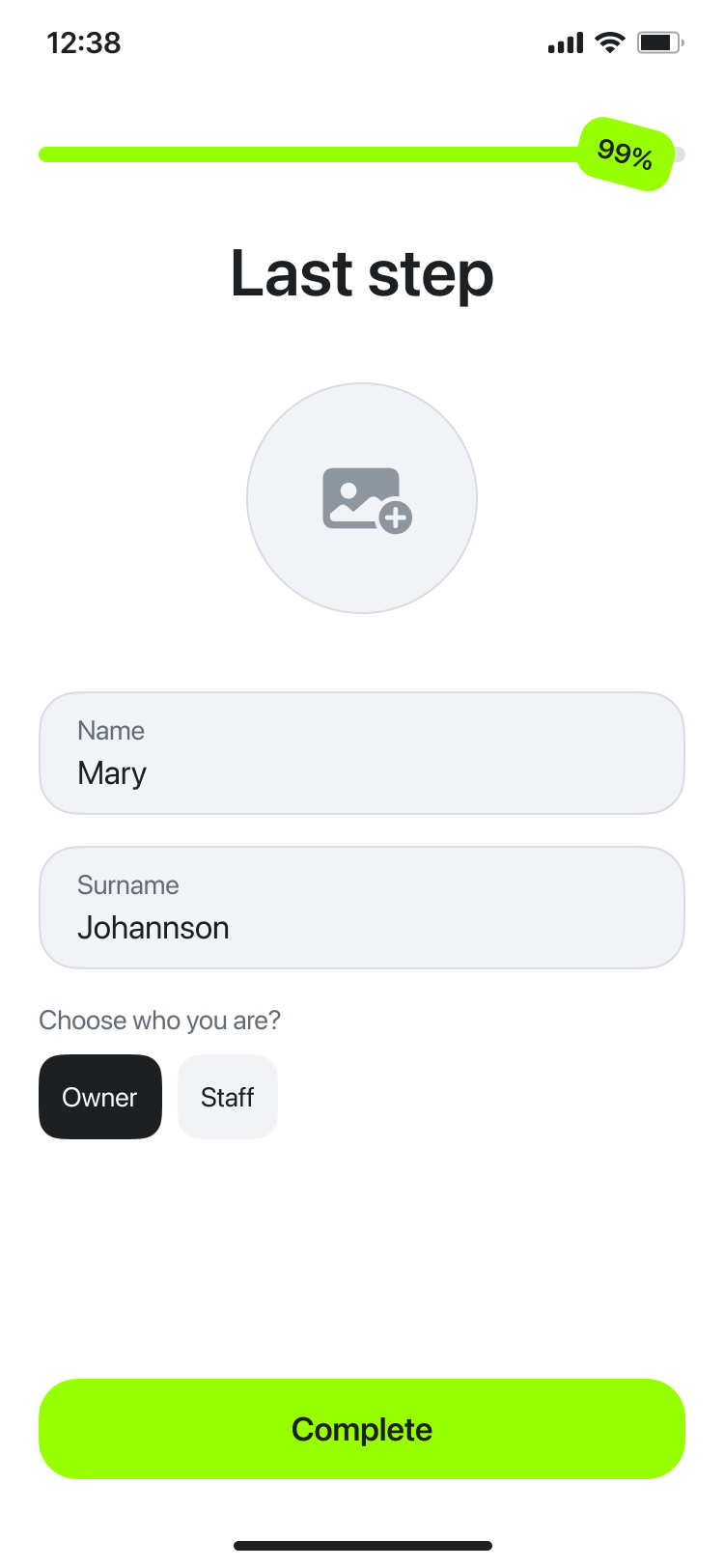The height and width of the screenshot is (1568, 724).
Task: Tap the cellular signal bars icon
Action: 566,43
